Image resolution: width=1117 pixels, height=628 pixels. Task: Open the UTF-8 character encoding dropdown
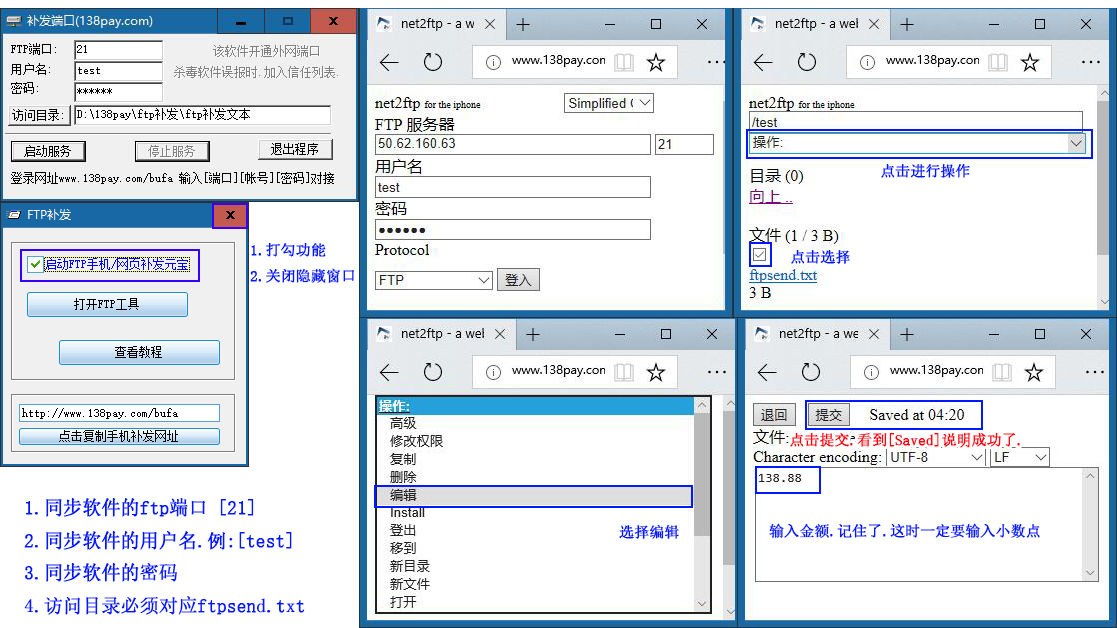tap(935, 457)
